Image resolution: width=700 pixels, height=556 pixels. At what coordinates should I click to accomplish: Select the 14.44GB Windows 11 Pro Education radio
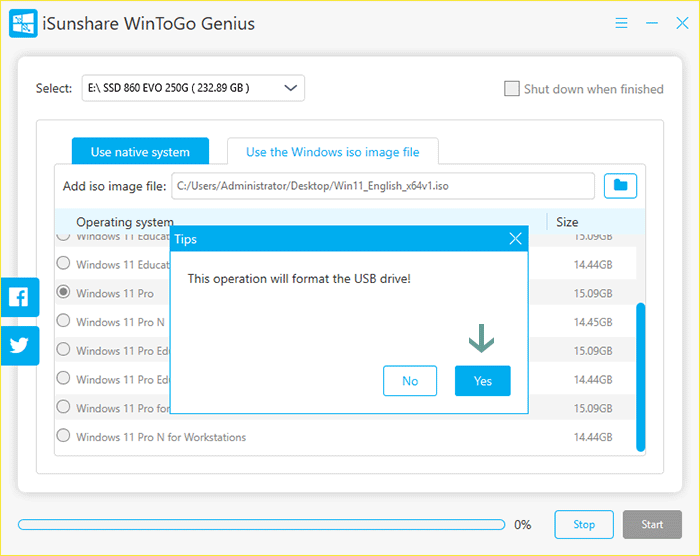click(x=63, y=378)
